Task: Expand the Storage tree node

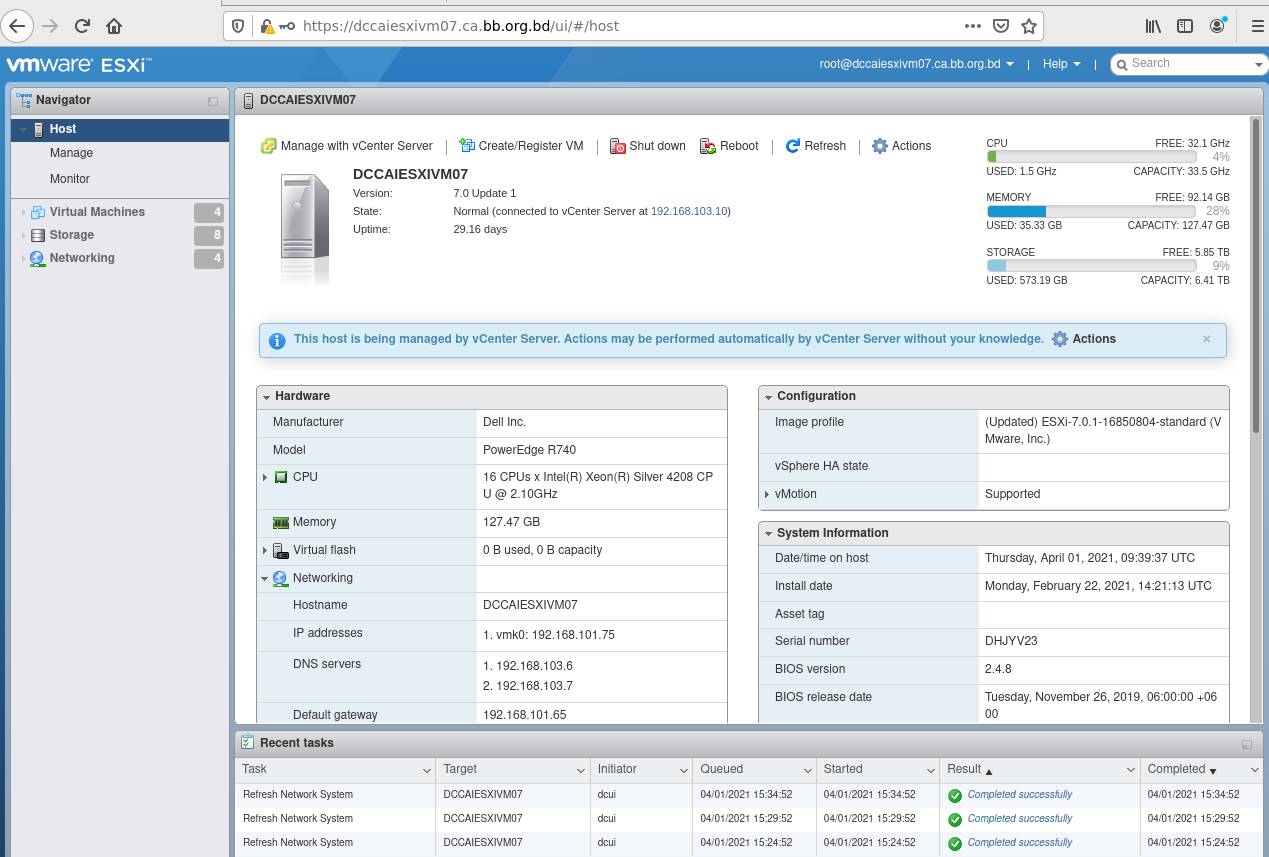Action: click(24, 235)
